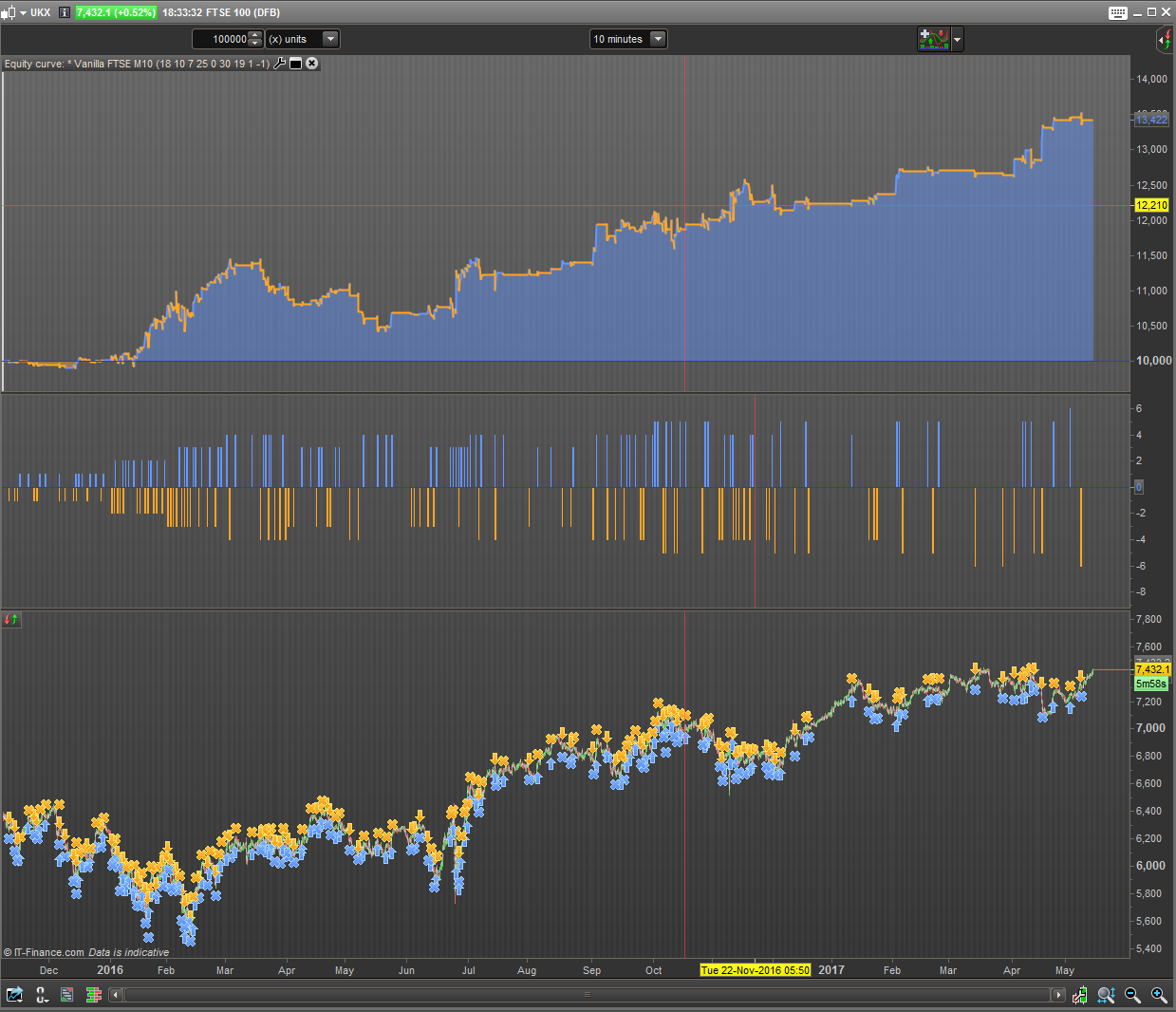
Task: Expand arrow next to indicator icon
Action: pyautogui.click(x=957, y=40)
